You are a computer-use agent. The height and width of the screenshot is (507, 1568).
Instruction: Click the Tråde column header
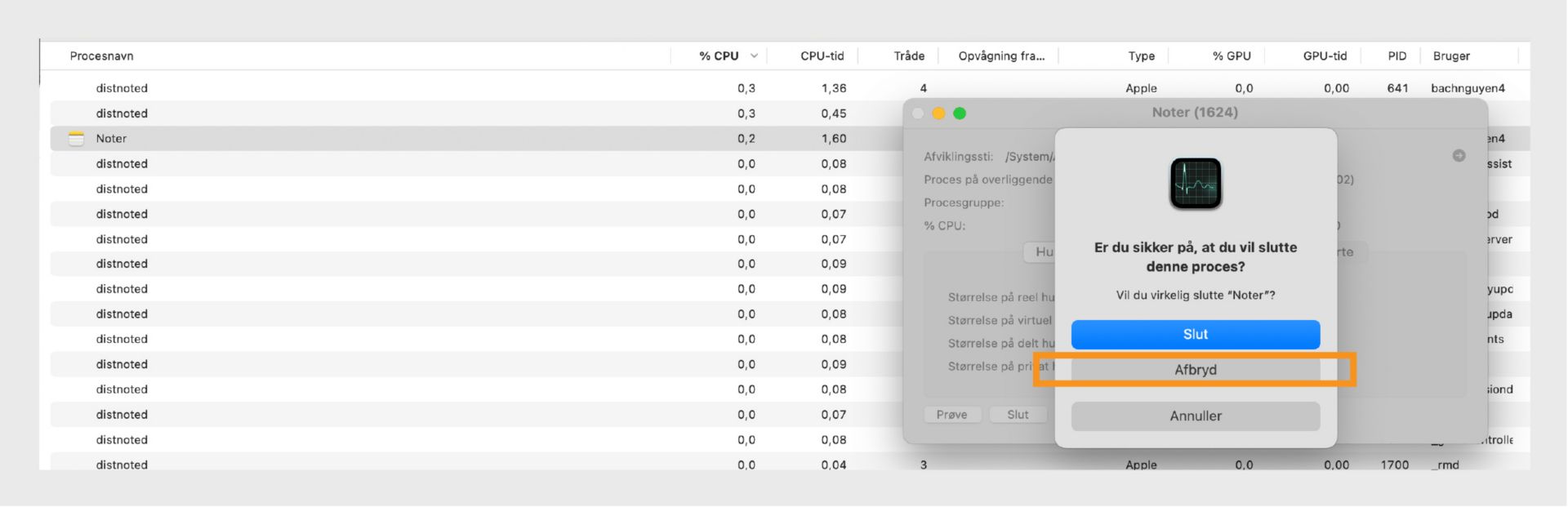(909, 56)
